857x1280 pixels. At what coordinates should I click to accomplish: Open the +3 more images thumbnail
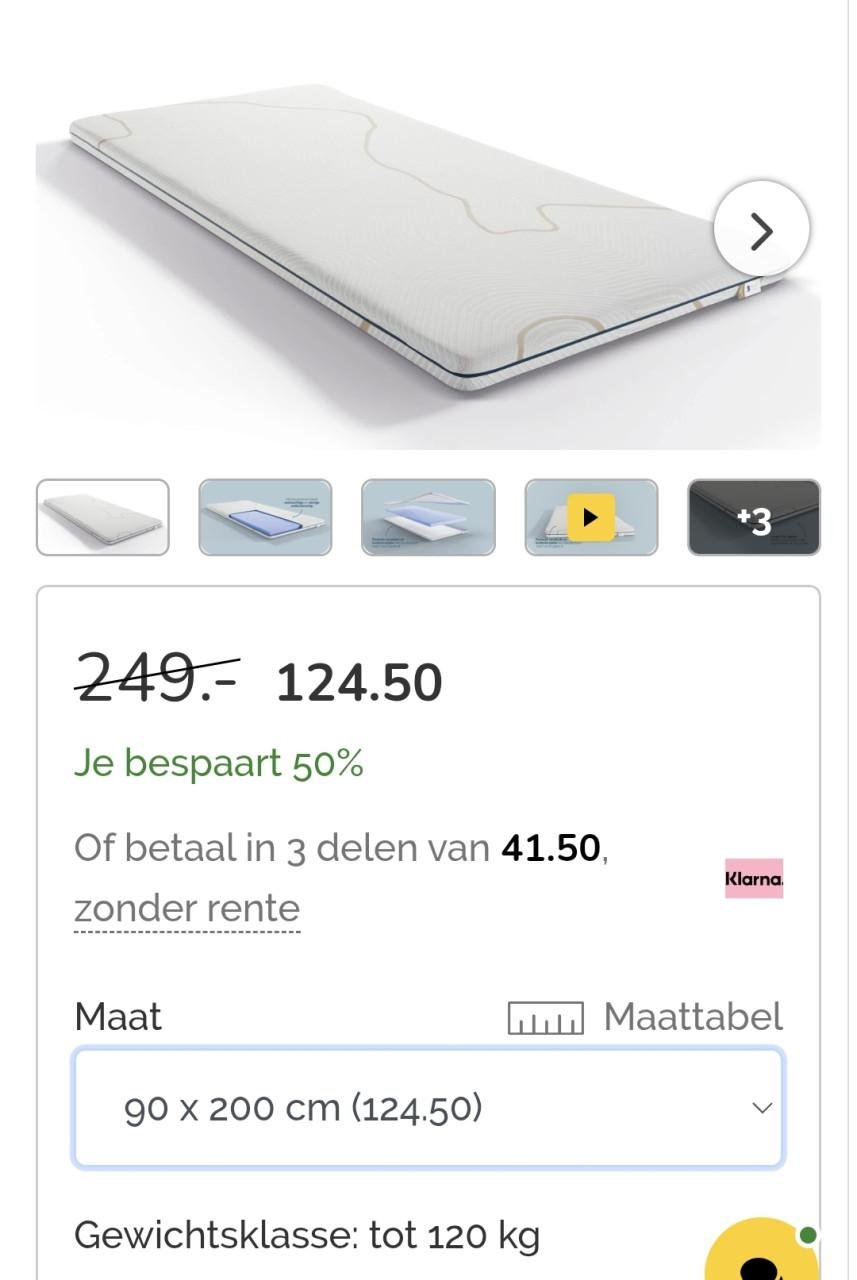point(754,518)
